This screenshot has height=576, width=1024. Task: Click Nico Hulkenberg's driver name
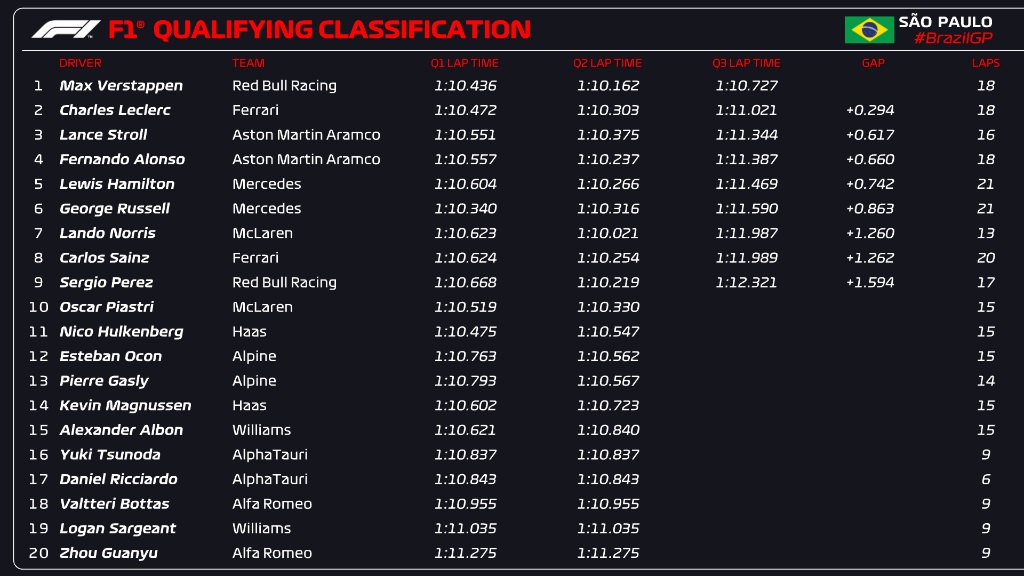121,332
